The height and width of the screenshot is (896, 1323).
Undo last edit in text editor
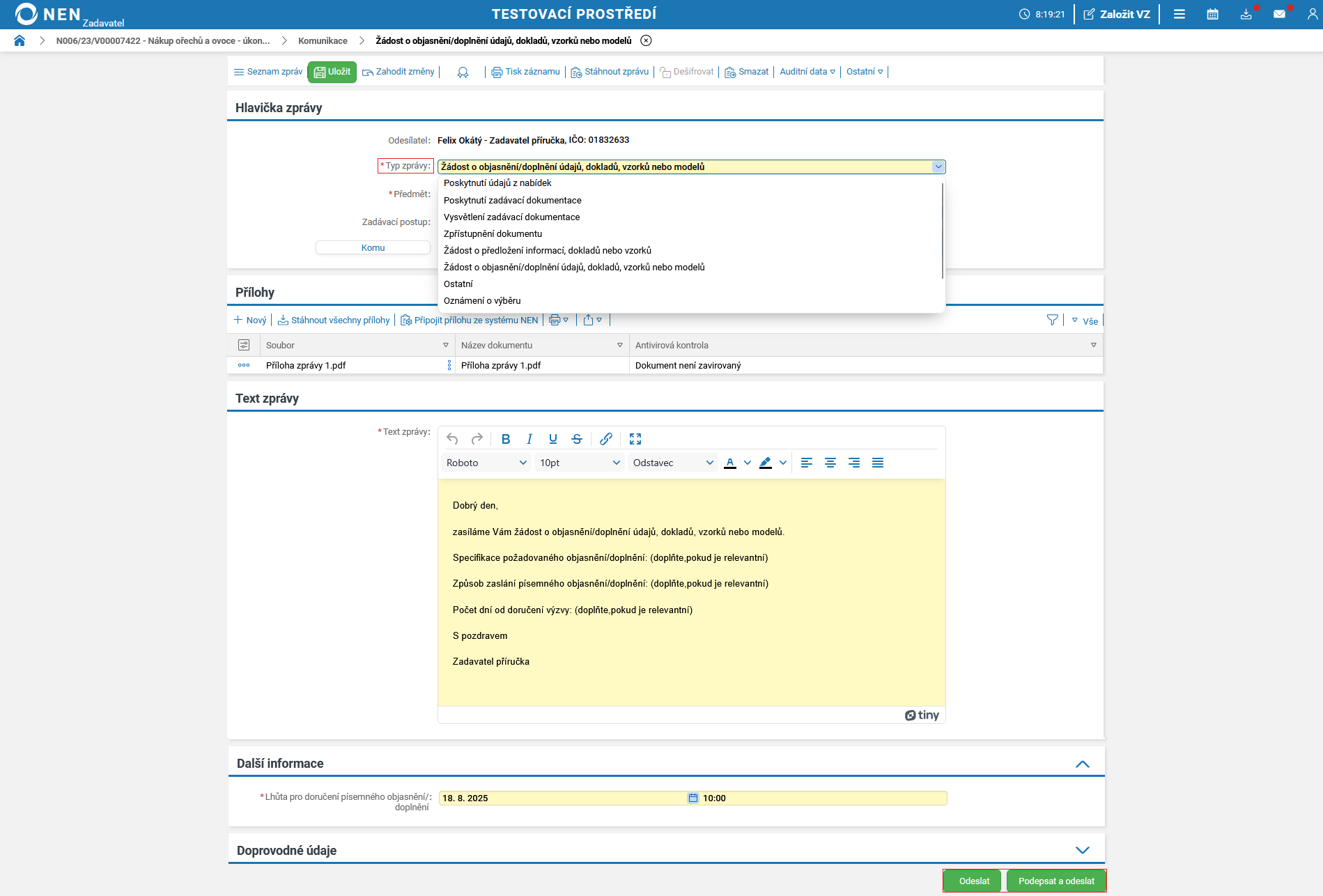453,439
